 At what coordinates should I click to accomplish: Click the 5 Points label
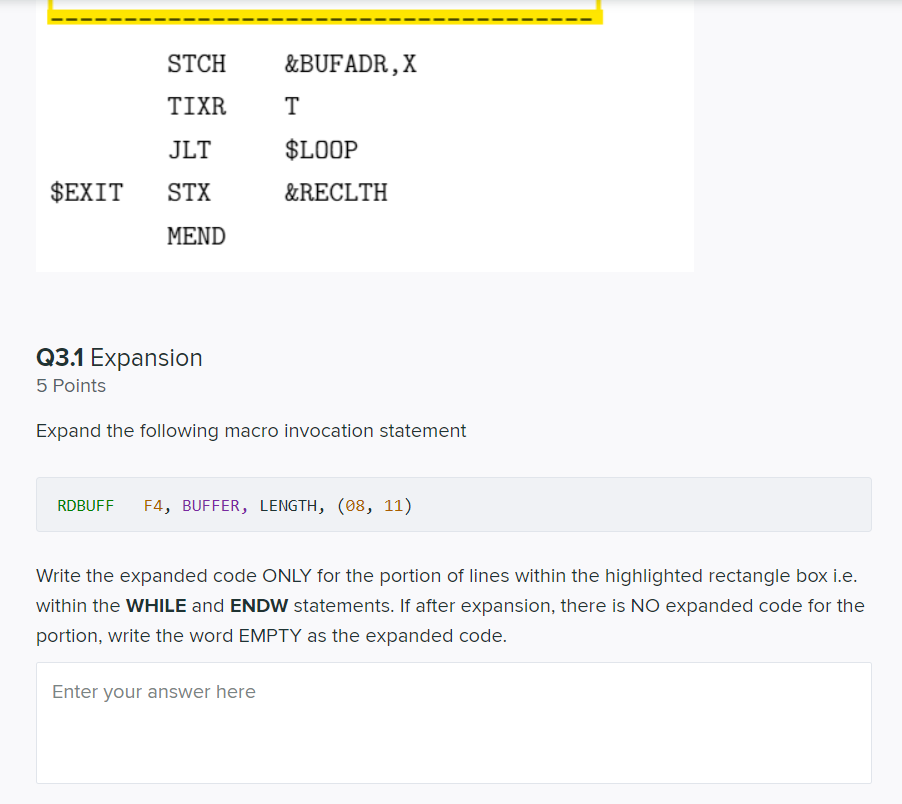(x=70, y=385)
